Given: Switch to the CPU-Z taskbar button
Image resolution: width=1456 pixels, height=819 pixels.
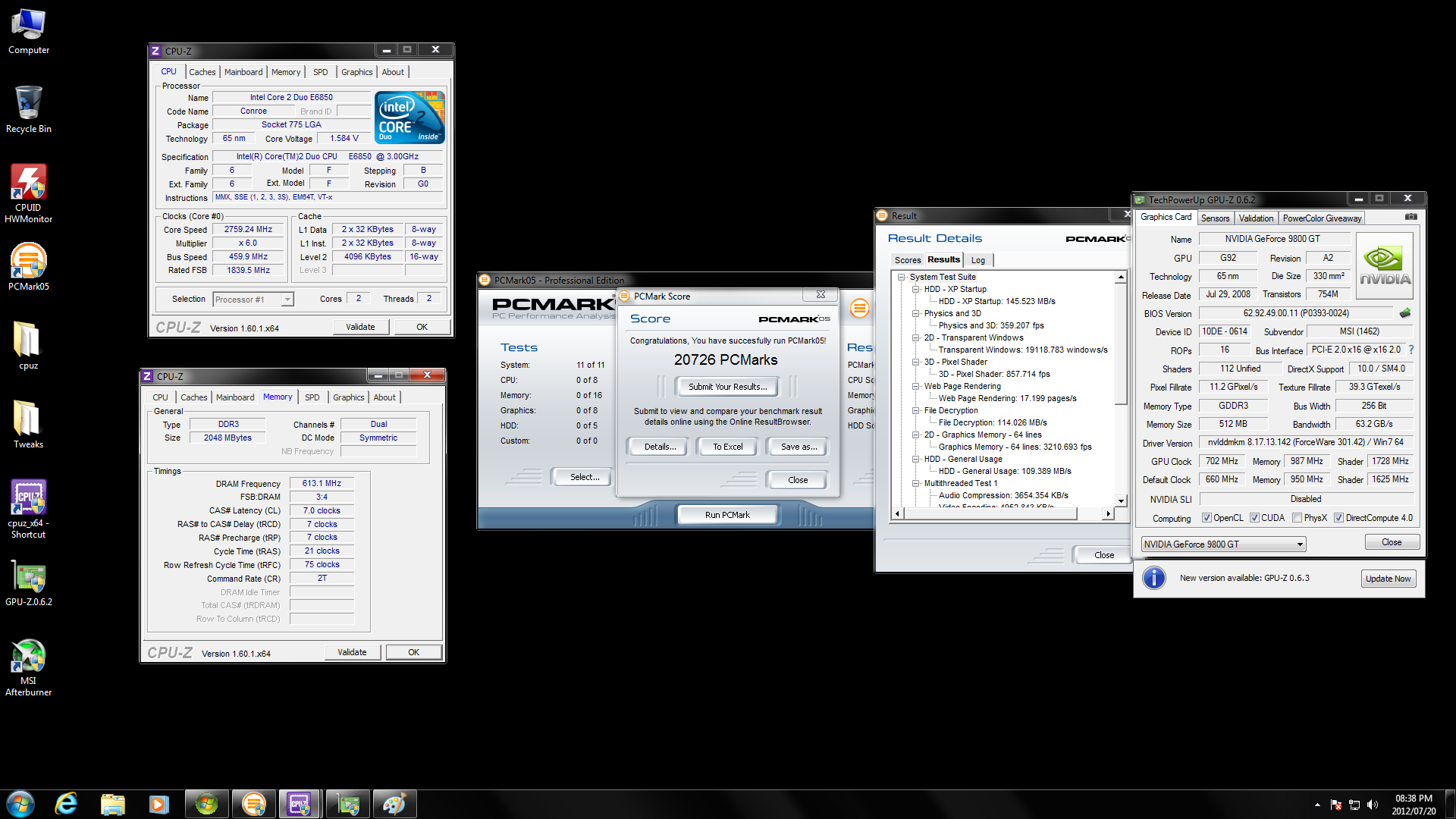Looking at the screenshot, I should 300,804.
